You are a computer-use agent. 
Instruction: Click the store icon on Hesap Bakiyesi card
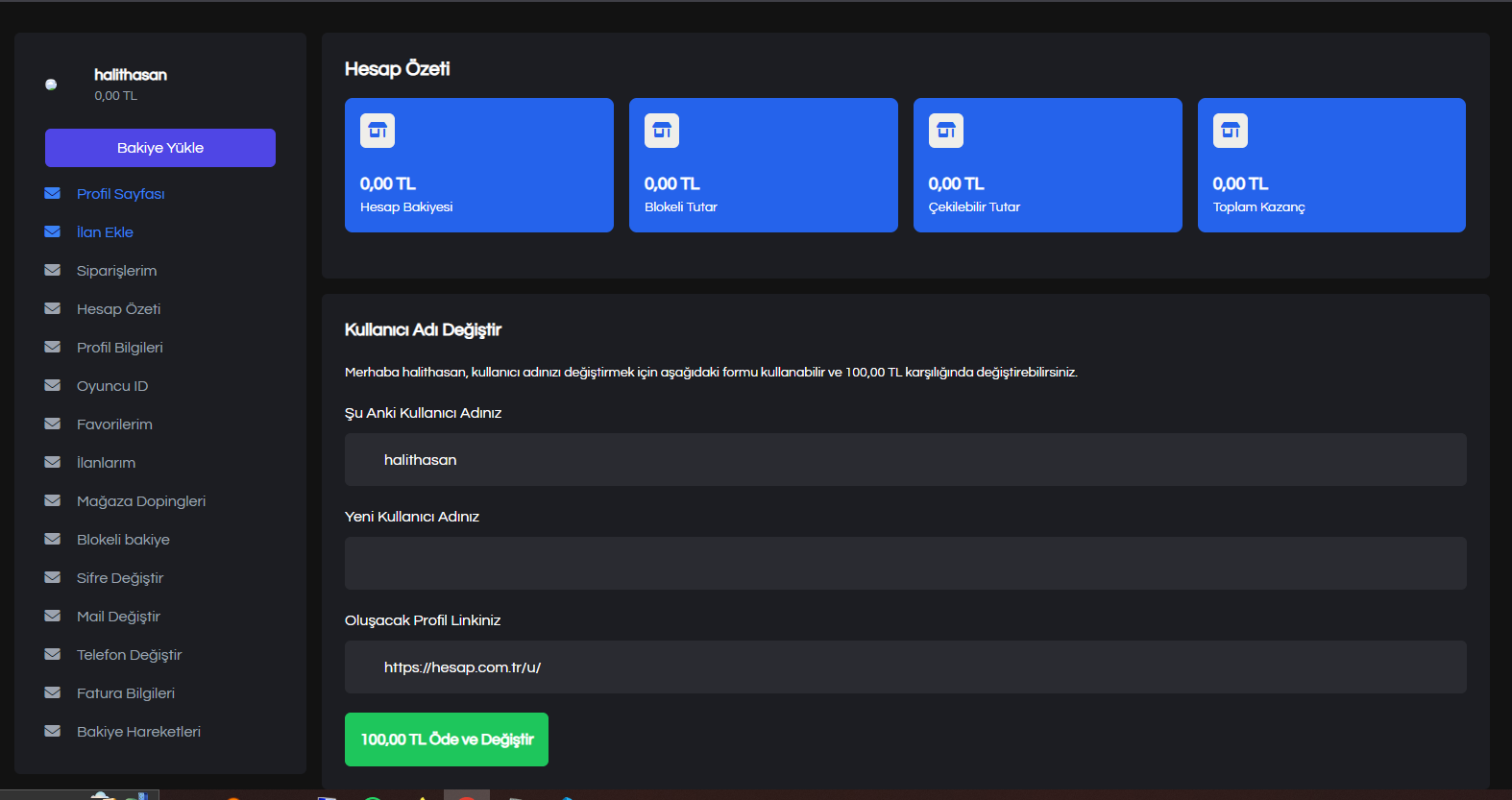[x=378, y=131]
